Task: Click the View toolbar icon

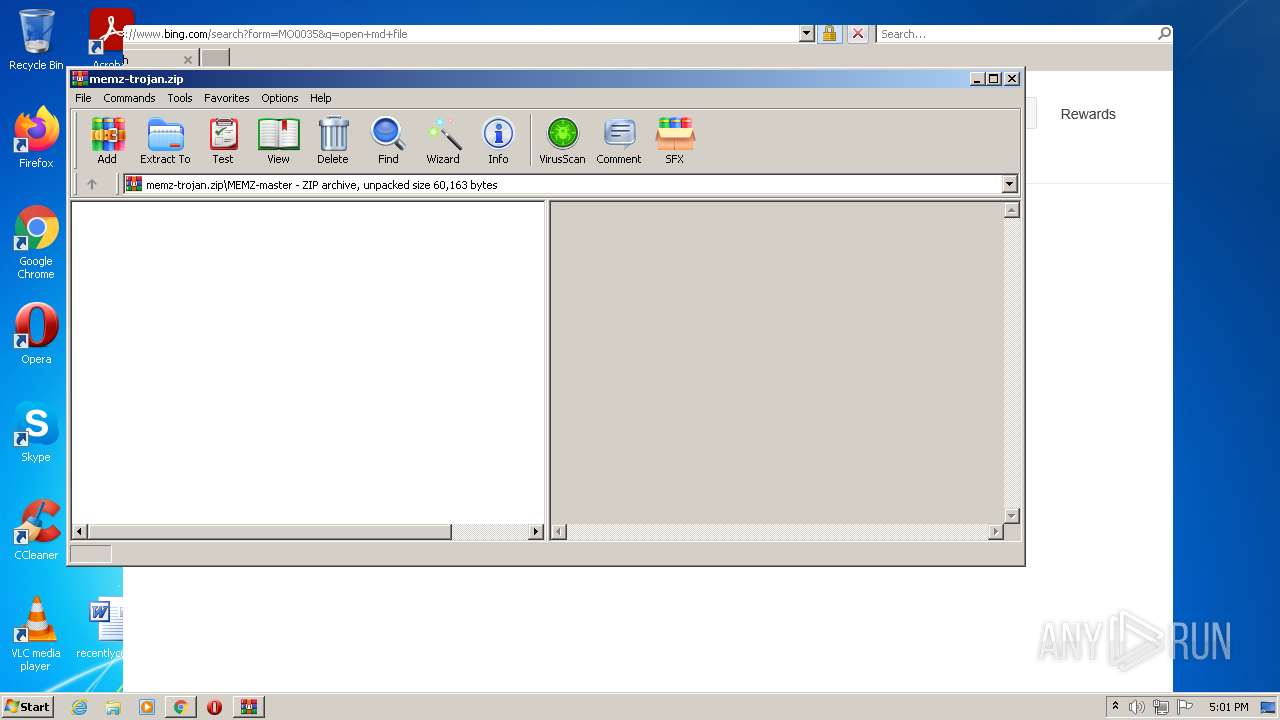Action: click(278, 140)
